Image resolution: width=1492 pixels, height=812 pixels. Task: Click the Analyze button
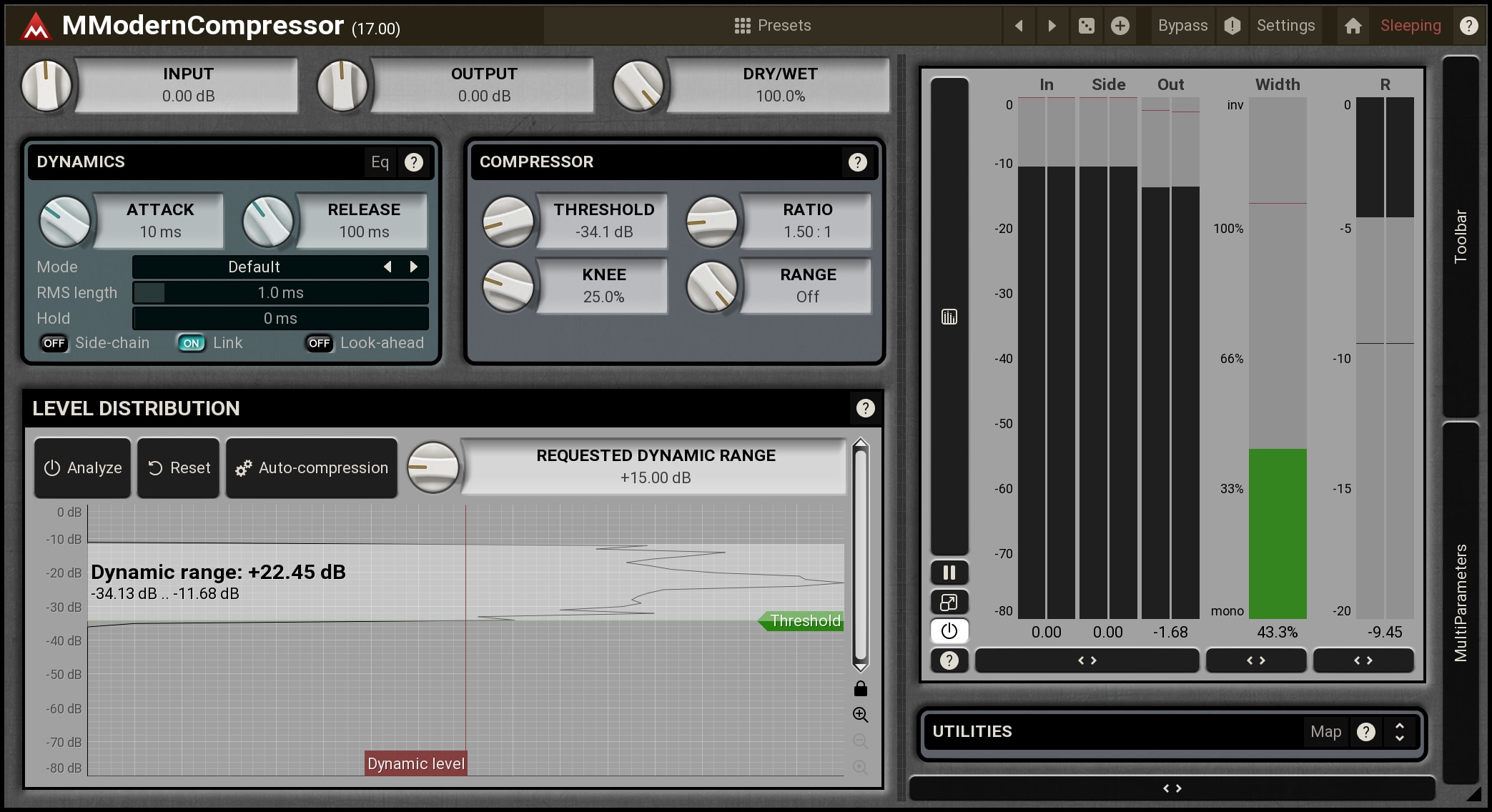click(x=83, y=468)
